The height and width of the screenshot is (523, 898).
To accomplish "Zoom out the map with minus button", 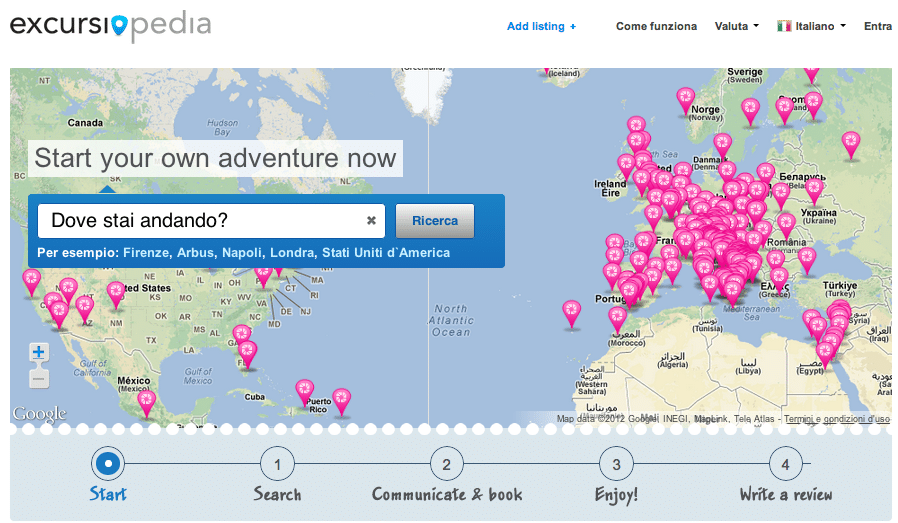I will [x=39, y=379].
